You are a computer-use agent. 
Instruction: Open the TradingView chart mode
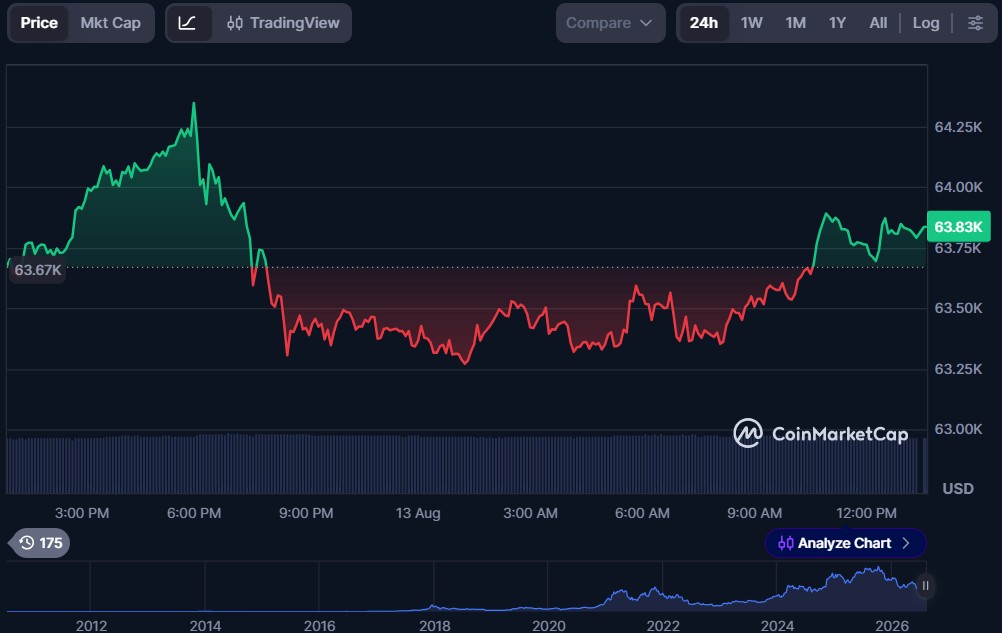click(x=283, y=23)
